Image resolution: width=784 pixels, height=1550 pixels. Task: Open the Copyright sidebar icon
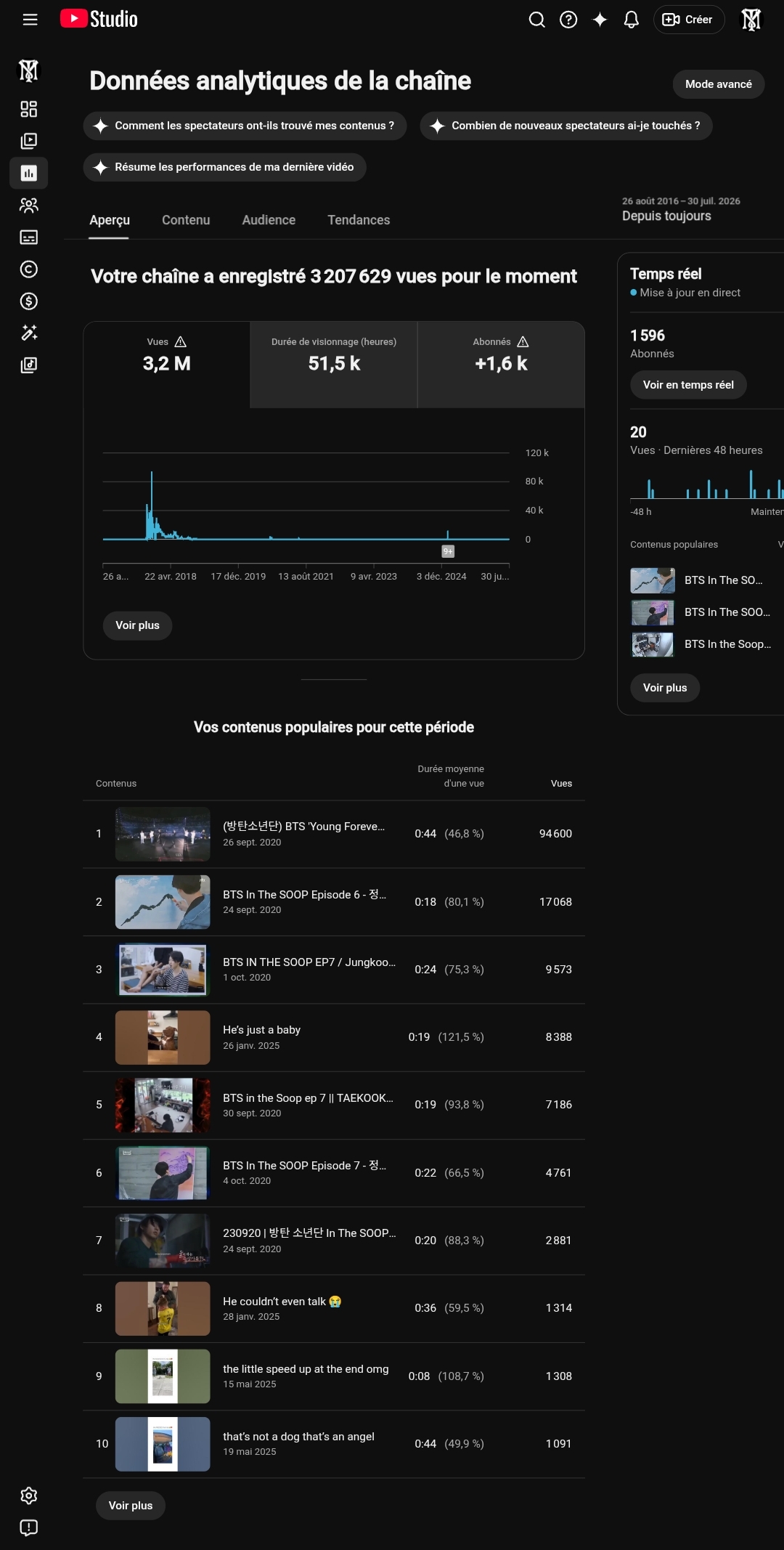pos(29,269)
